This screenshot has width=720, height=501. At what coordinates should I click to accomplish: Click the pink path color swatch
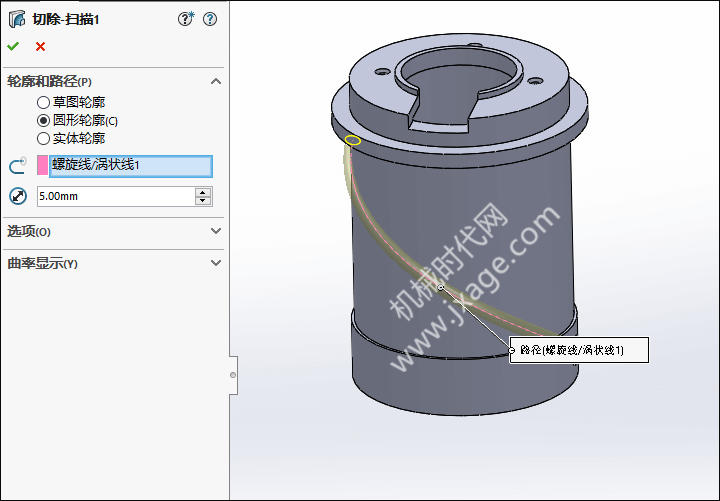pos(42,165)
